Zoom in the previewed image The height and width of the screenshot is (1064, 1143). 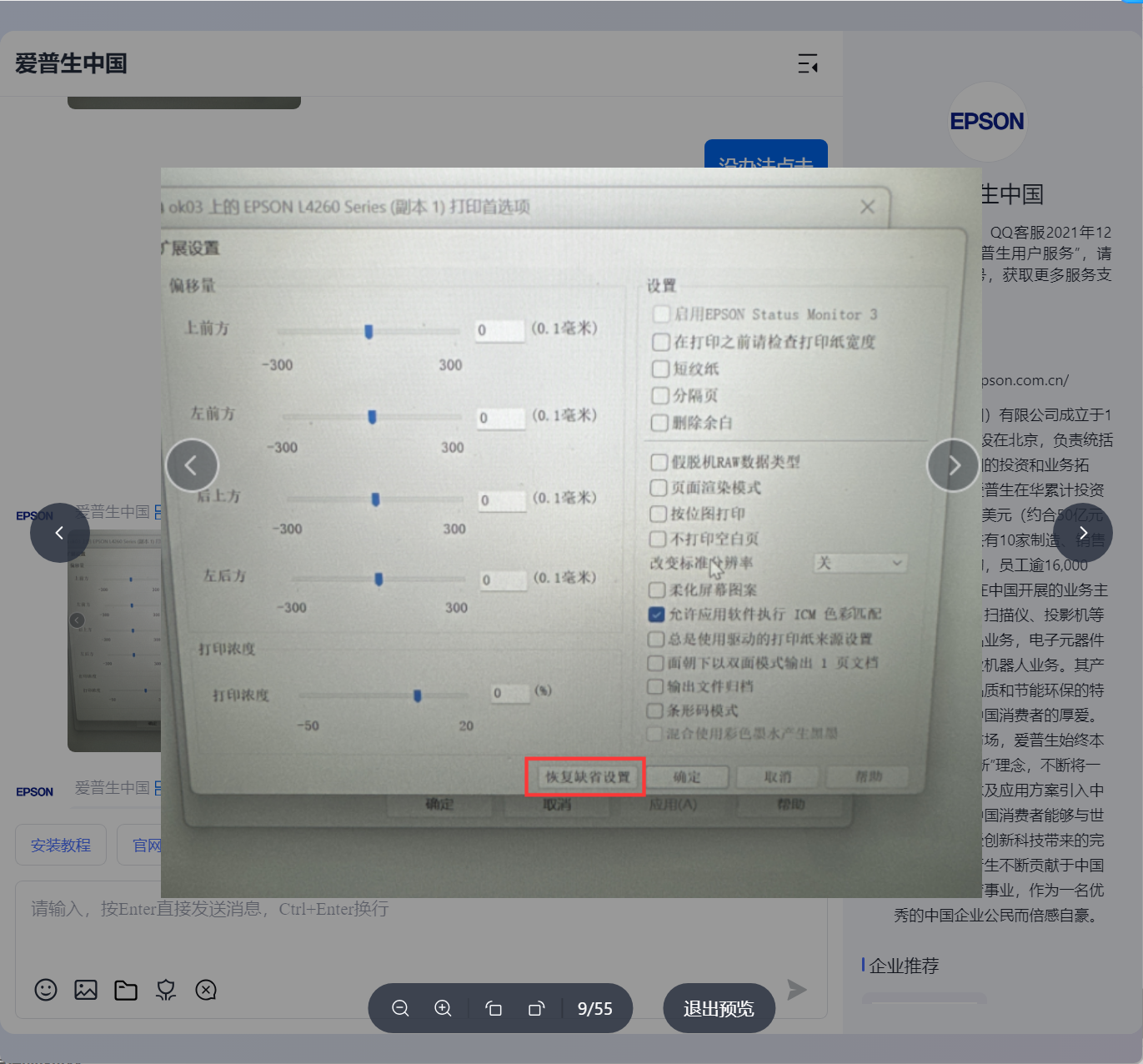444,1008
